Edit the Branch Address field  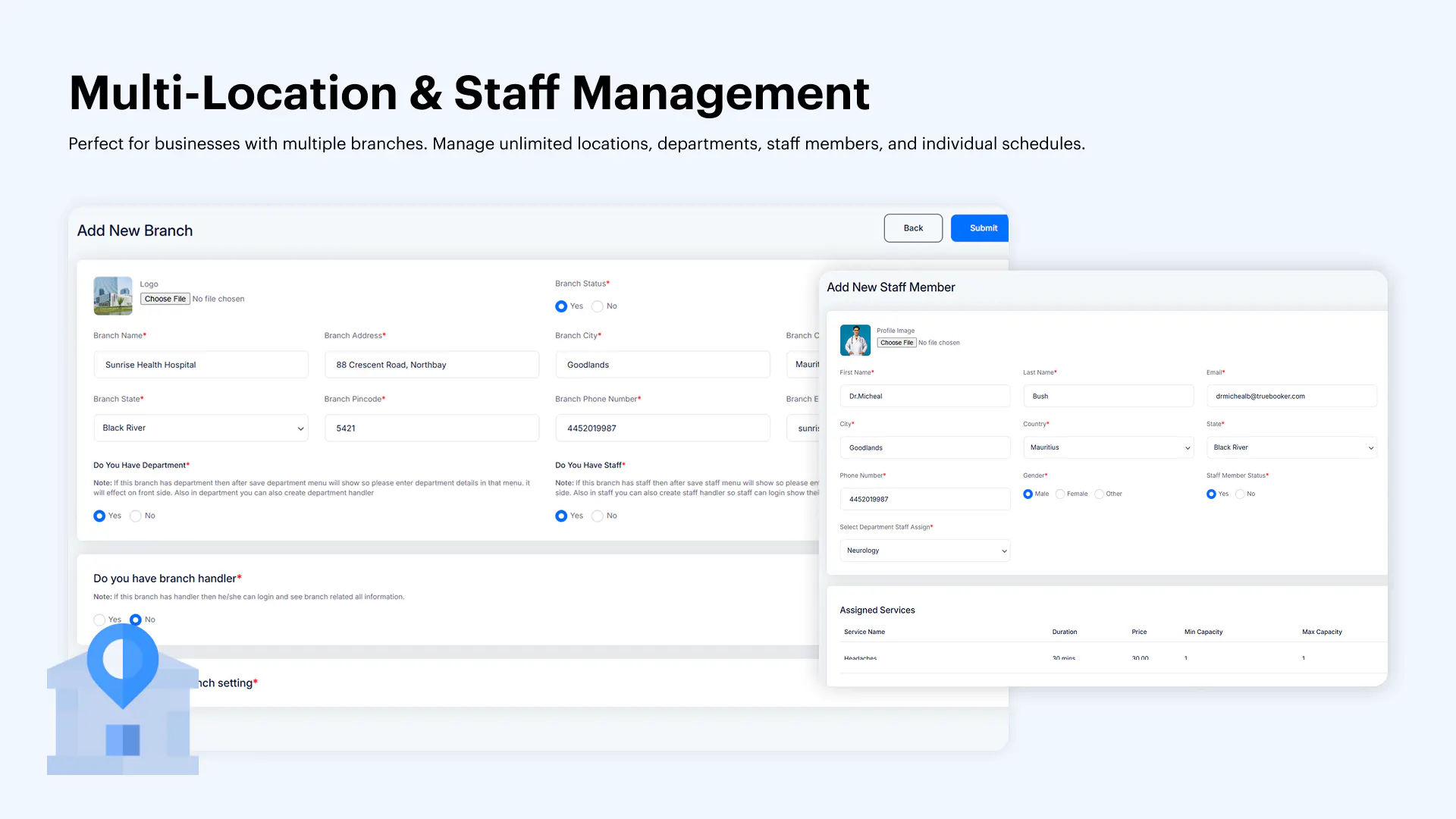point(431,365)
